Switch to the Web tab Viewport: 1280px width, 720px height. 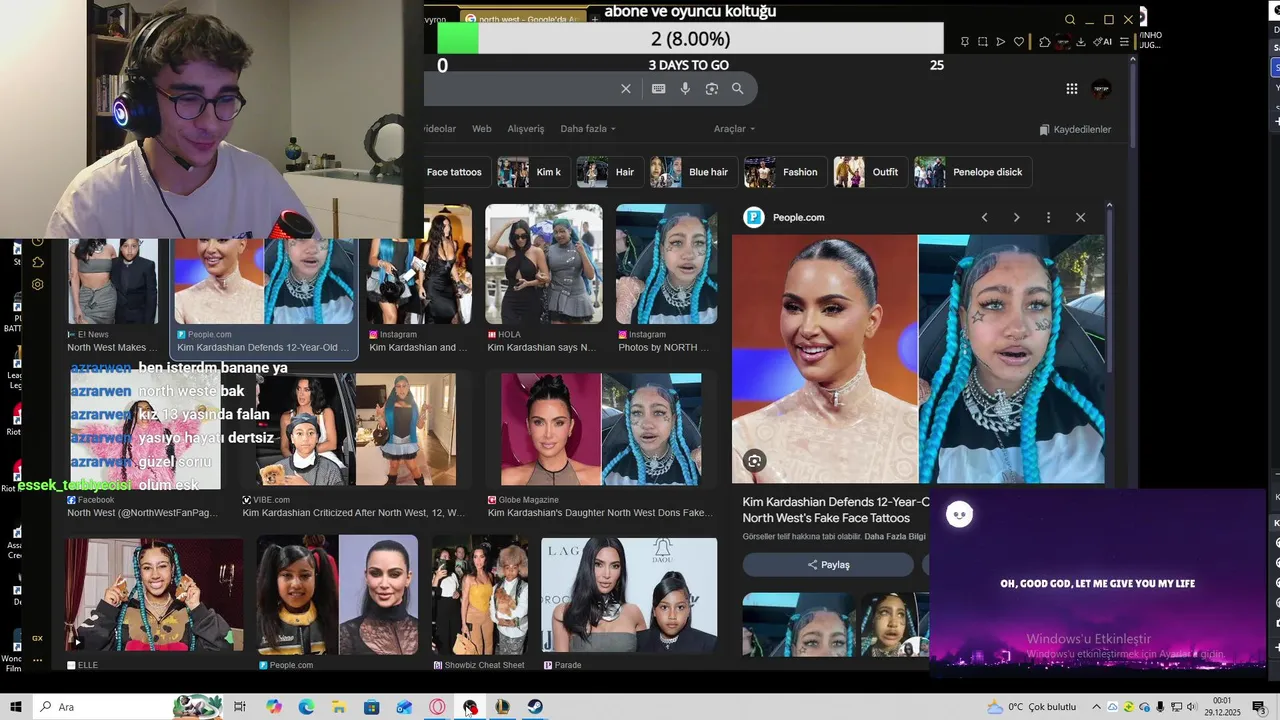click(482, 129)
